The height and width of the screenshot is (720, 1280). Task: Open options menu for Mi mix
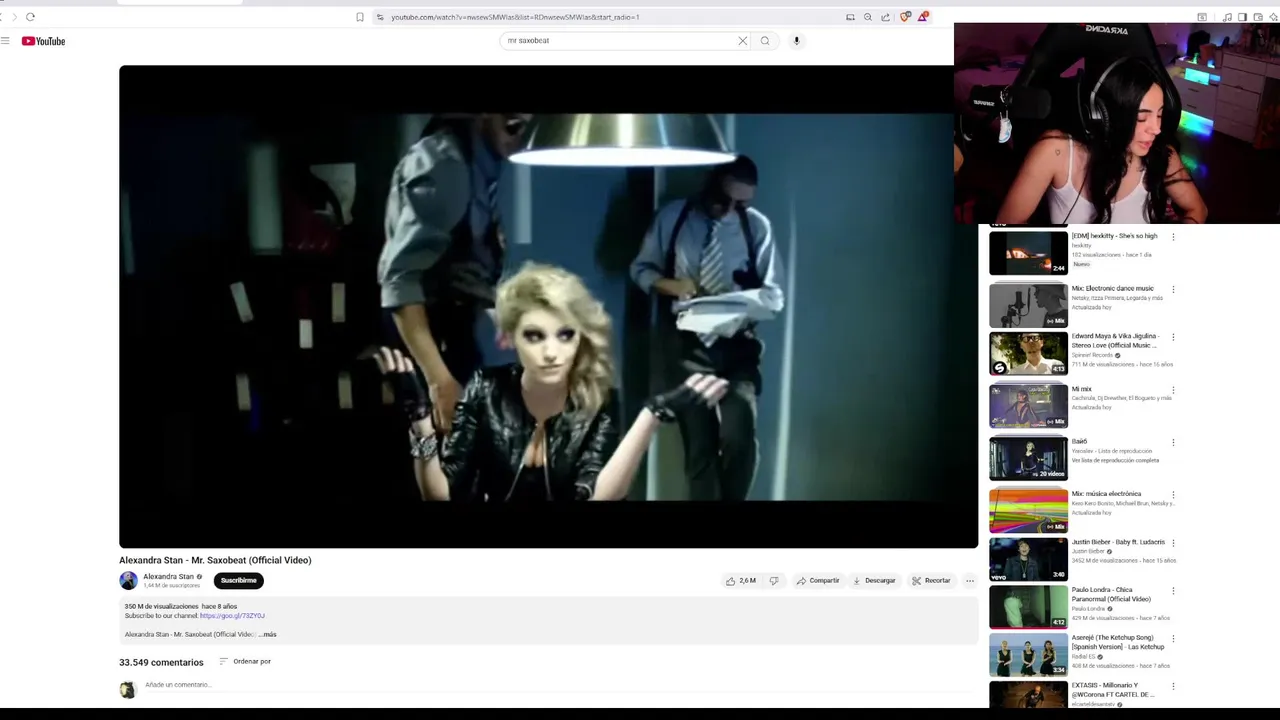[1173, 390]
